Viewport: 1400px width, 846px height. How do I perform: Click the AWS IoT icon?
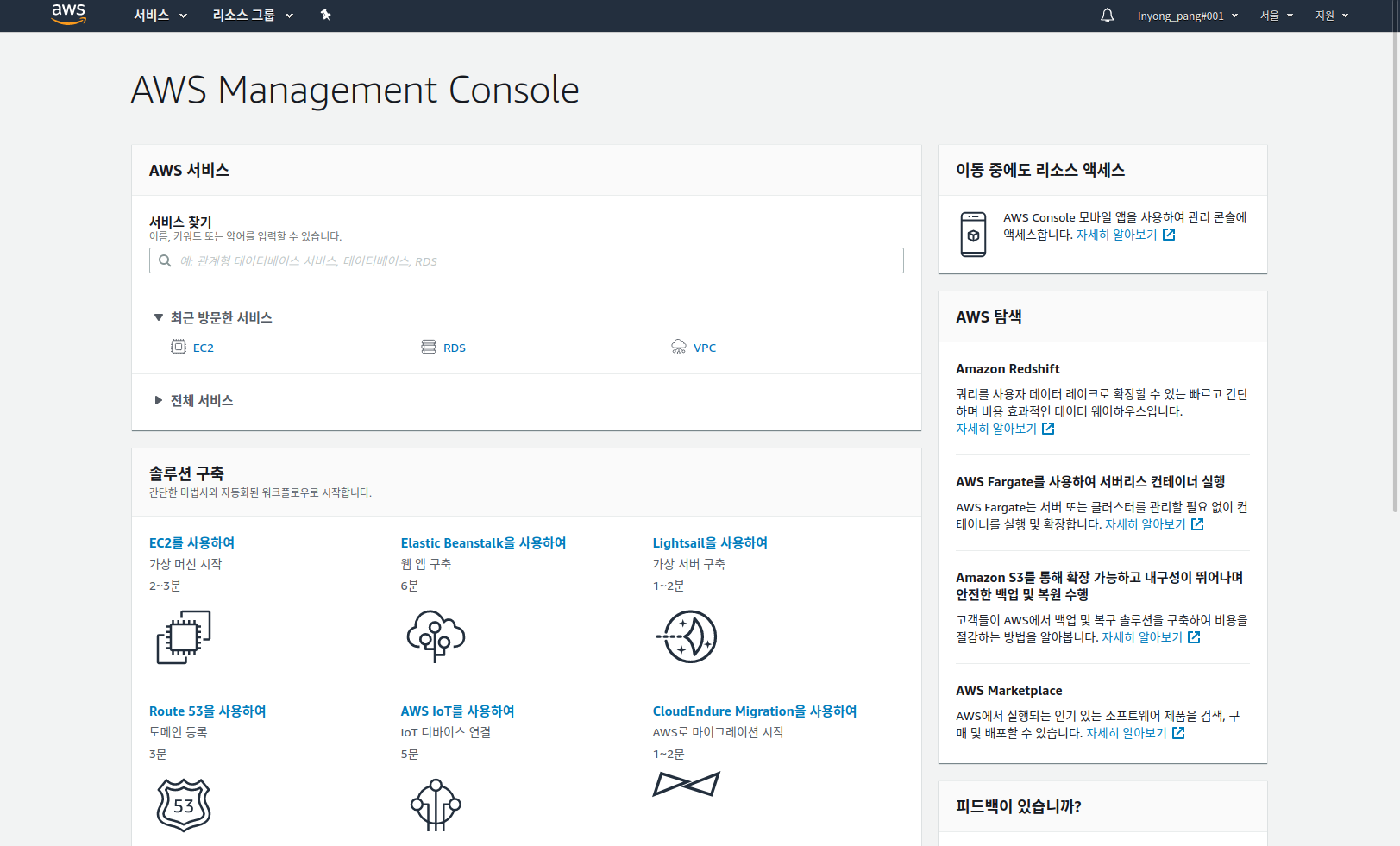coord(436,805)
